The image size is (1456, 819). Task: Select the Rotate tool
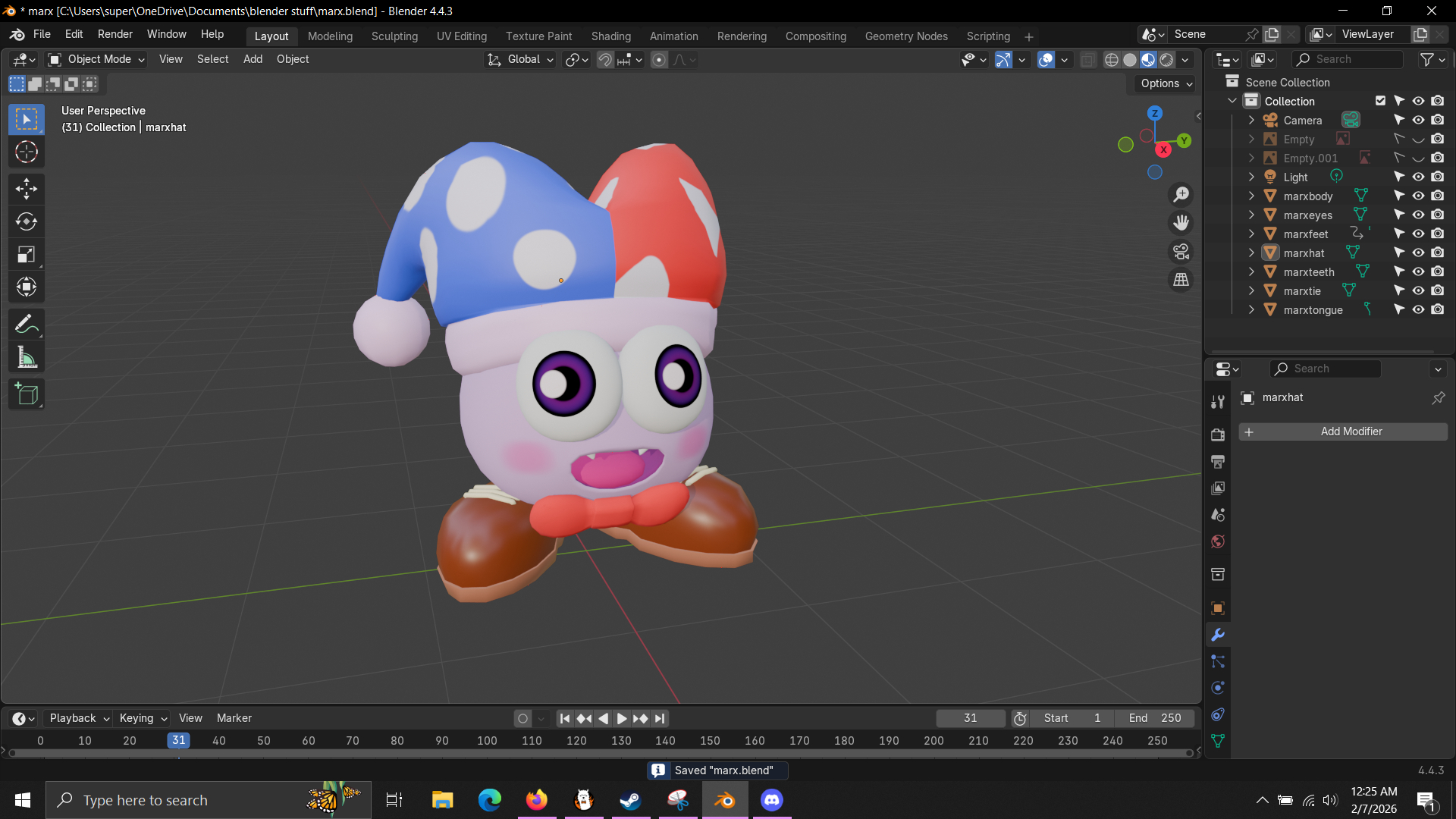tap(27, 221)
